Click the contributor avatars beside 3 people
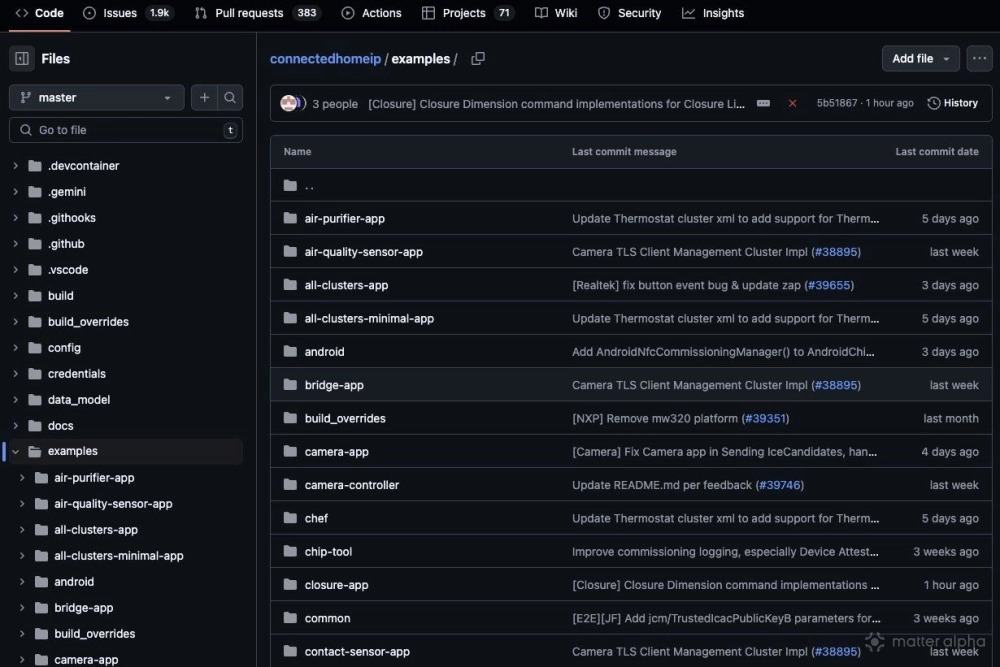Image resolution: width=1000 pixels, height=667 pixels. (x=290, y=102)
